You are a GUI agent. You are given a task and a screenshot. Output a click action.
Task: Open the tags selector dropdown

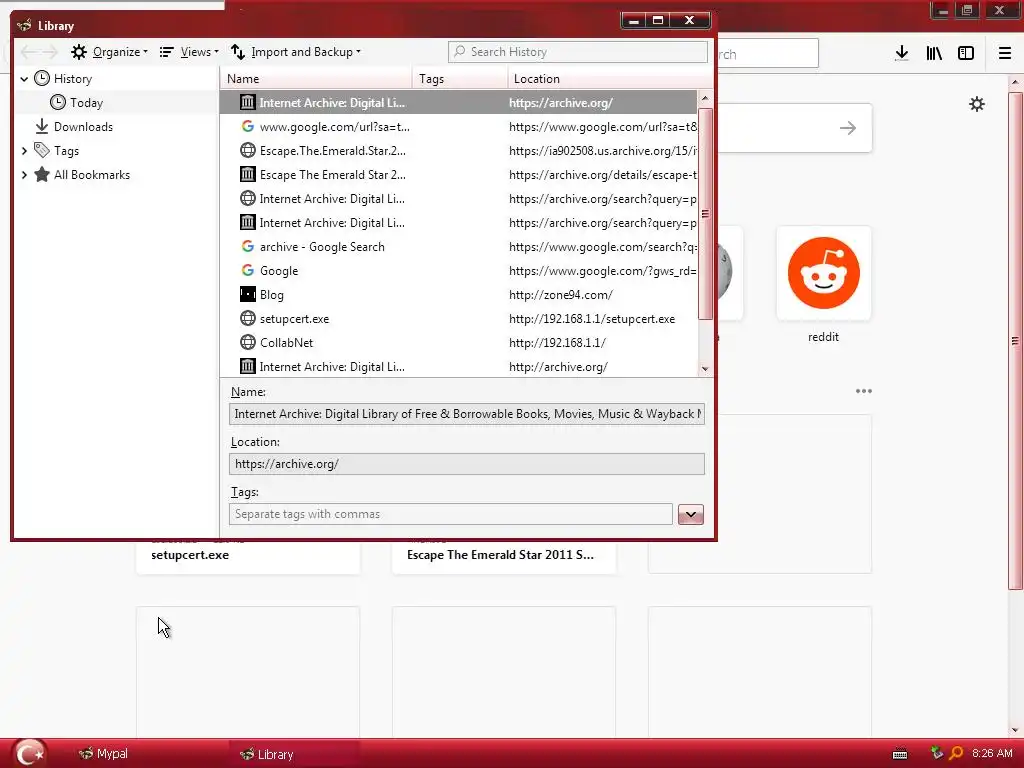tap(691, 515)
